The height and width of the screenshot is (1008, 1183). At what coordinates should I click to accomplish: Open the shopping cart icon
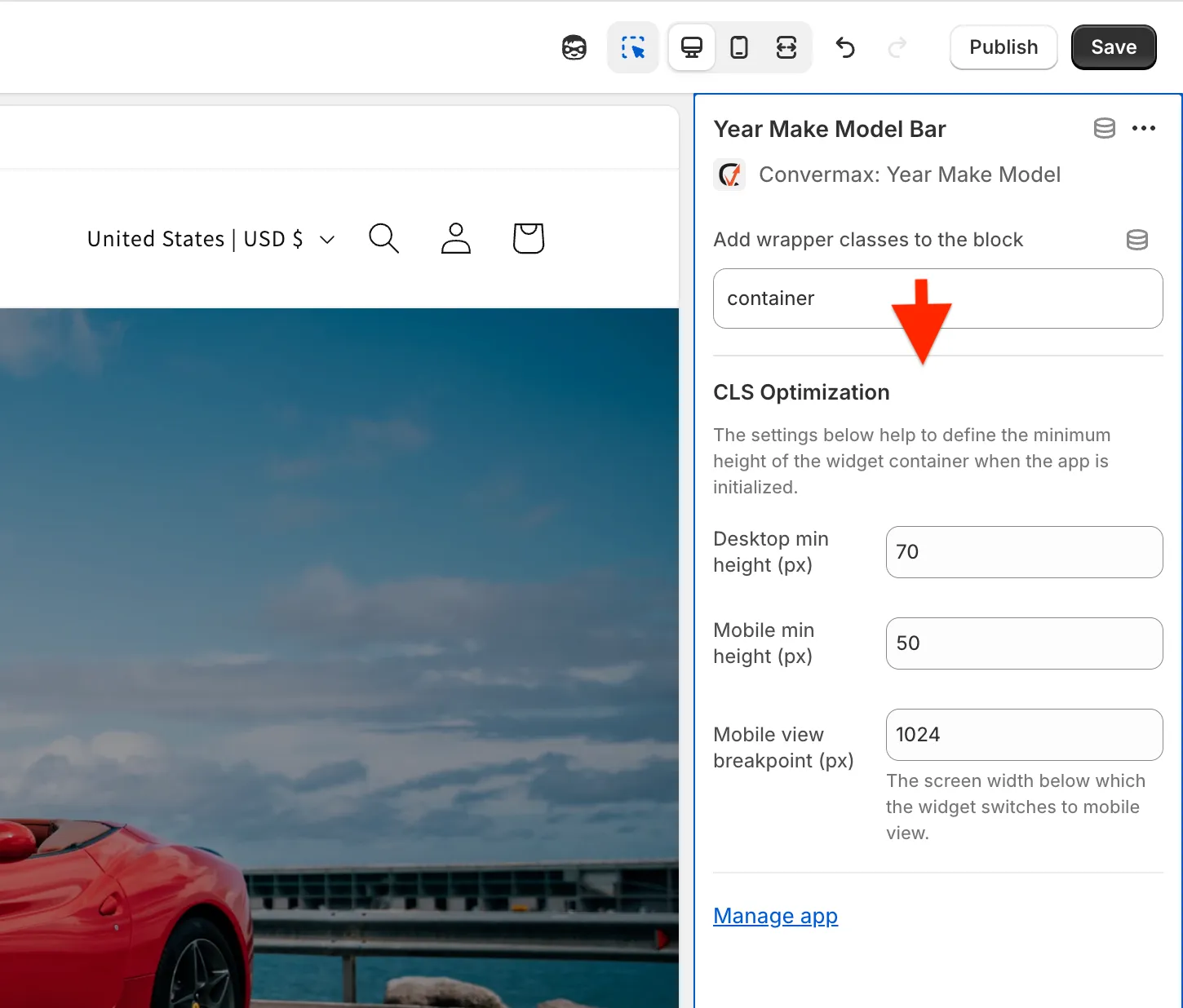(x=529, y=239)
